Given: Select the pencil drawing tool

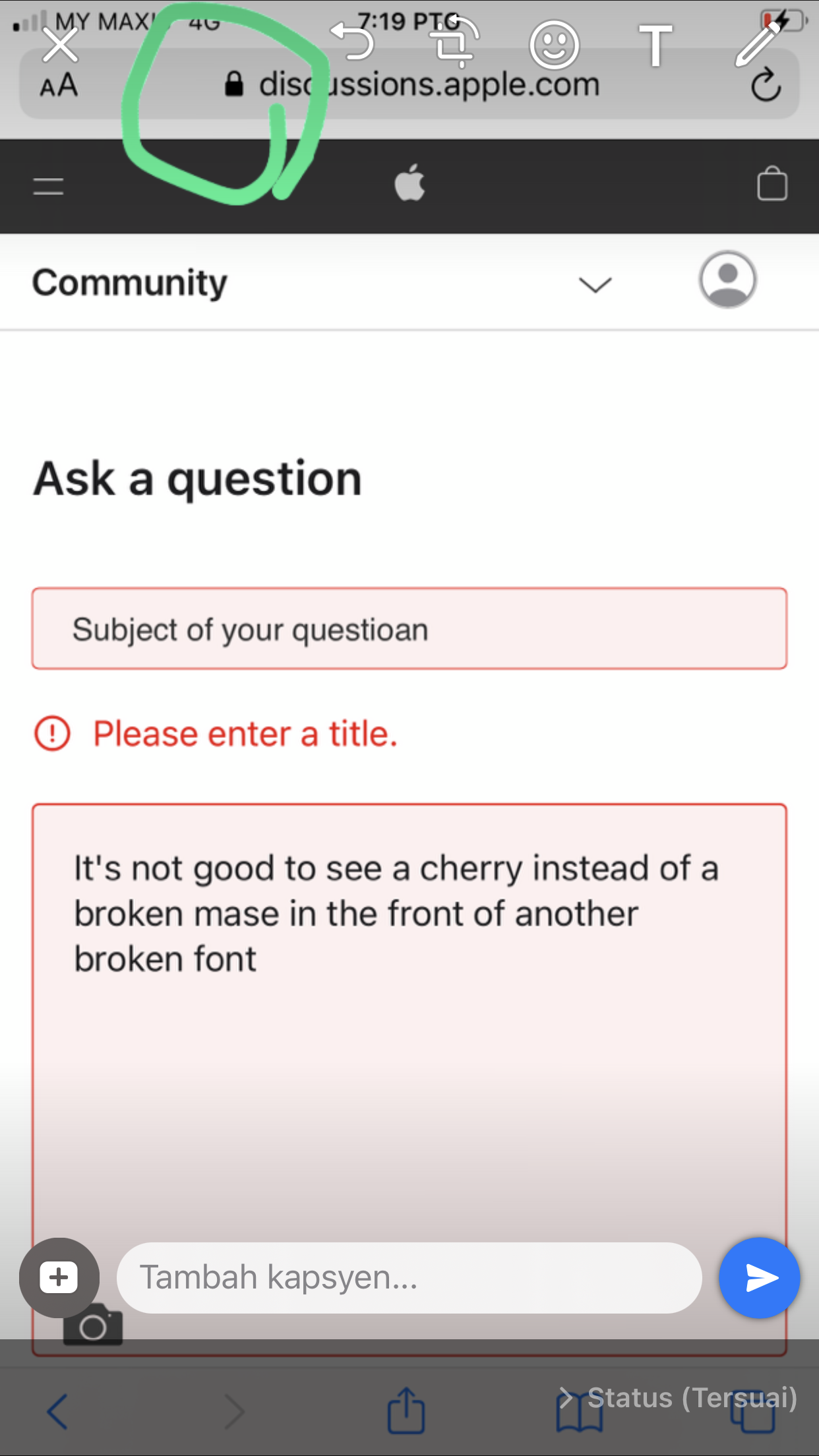Looking at the screenshot, I should (758, 44).
